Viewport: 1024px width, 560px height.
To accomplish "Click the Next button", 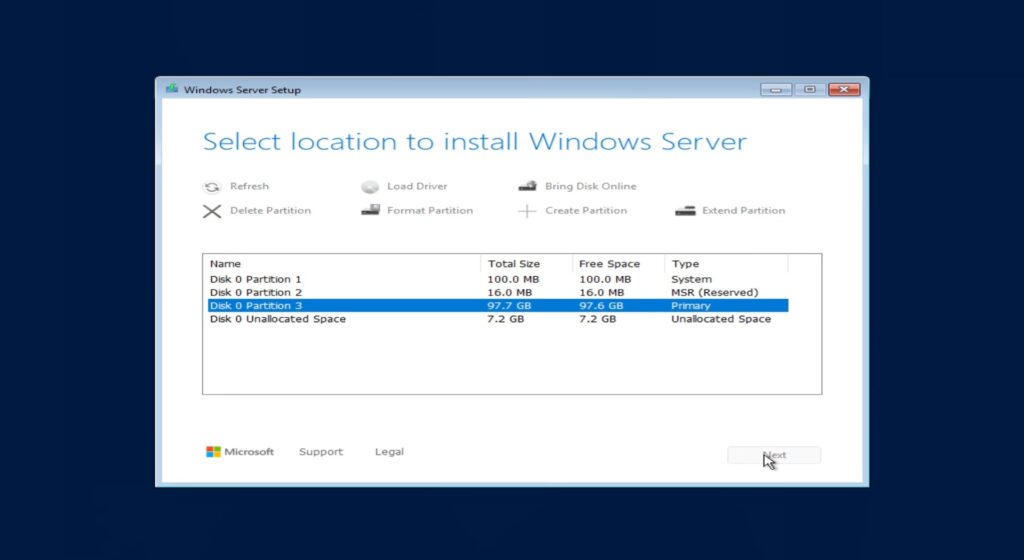I will pos(774,455).
